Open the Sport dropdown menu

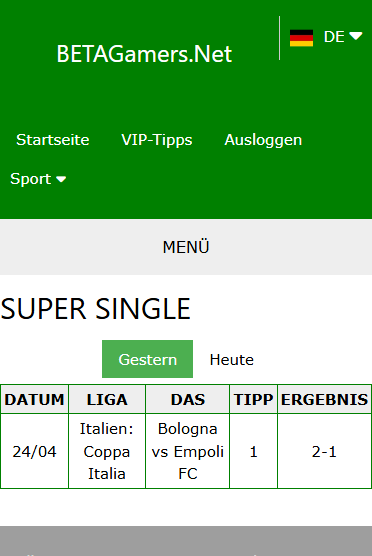[38, 179]
